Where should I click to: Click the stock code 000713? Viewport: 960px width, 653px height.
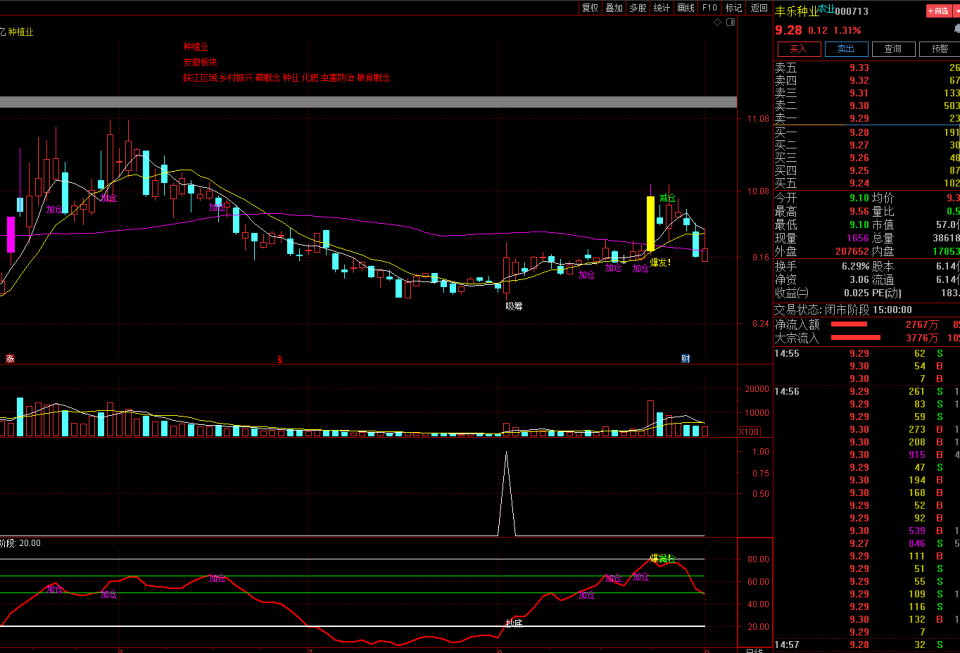pos(852,11)
